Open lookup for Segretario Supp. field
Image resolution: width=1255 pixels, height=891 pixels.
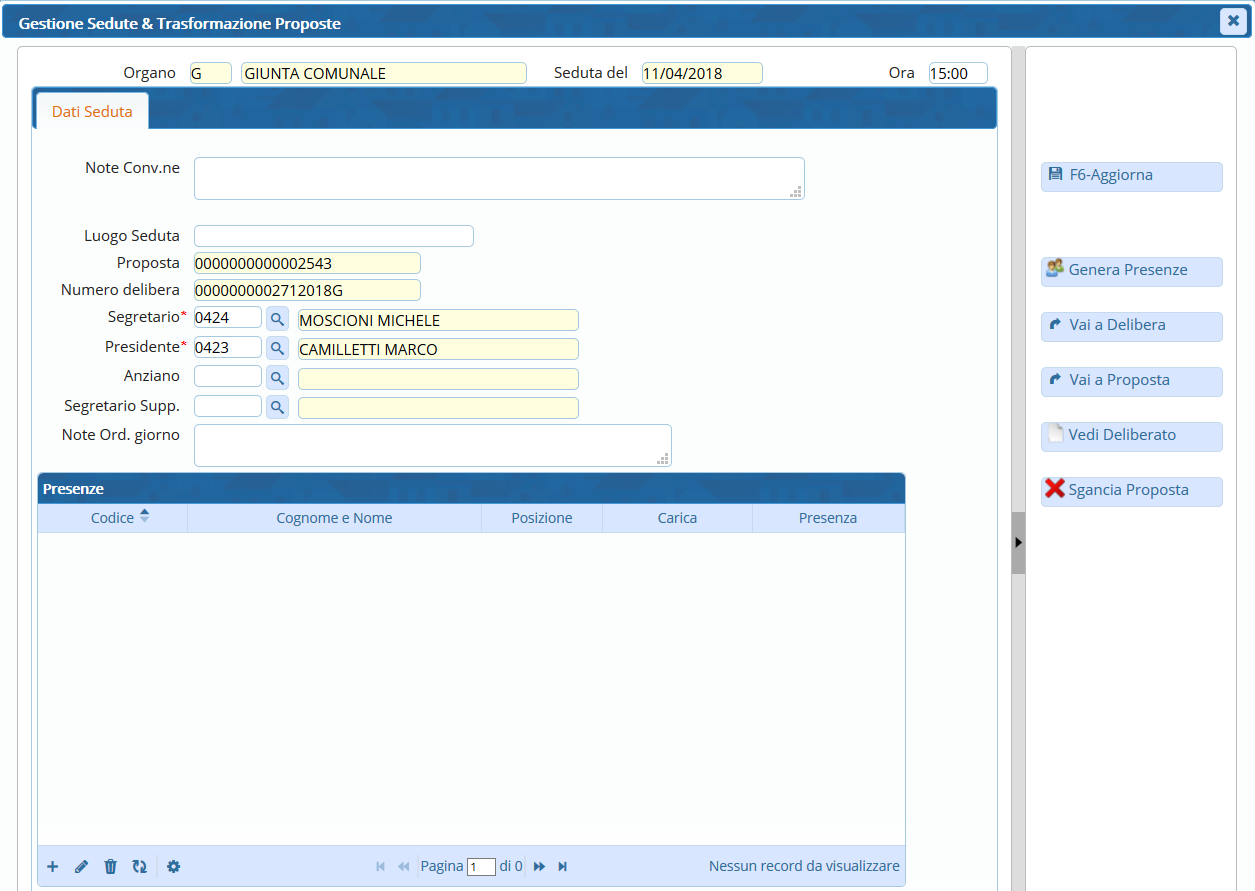click(277, 407)
